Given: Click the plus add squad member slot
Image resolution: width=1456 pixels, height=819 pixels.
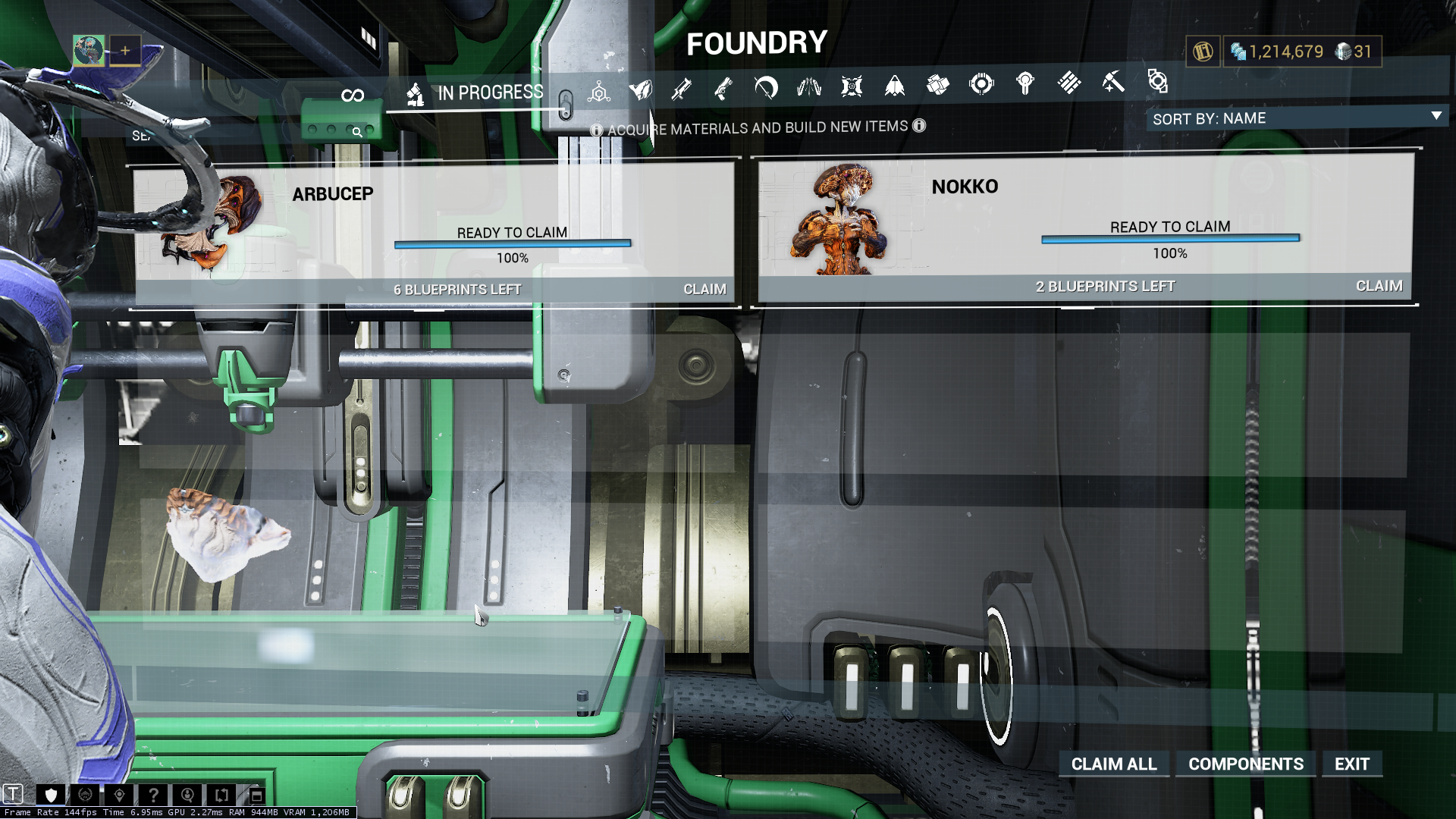Looking at the screenshot, I should (125, 51).
